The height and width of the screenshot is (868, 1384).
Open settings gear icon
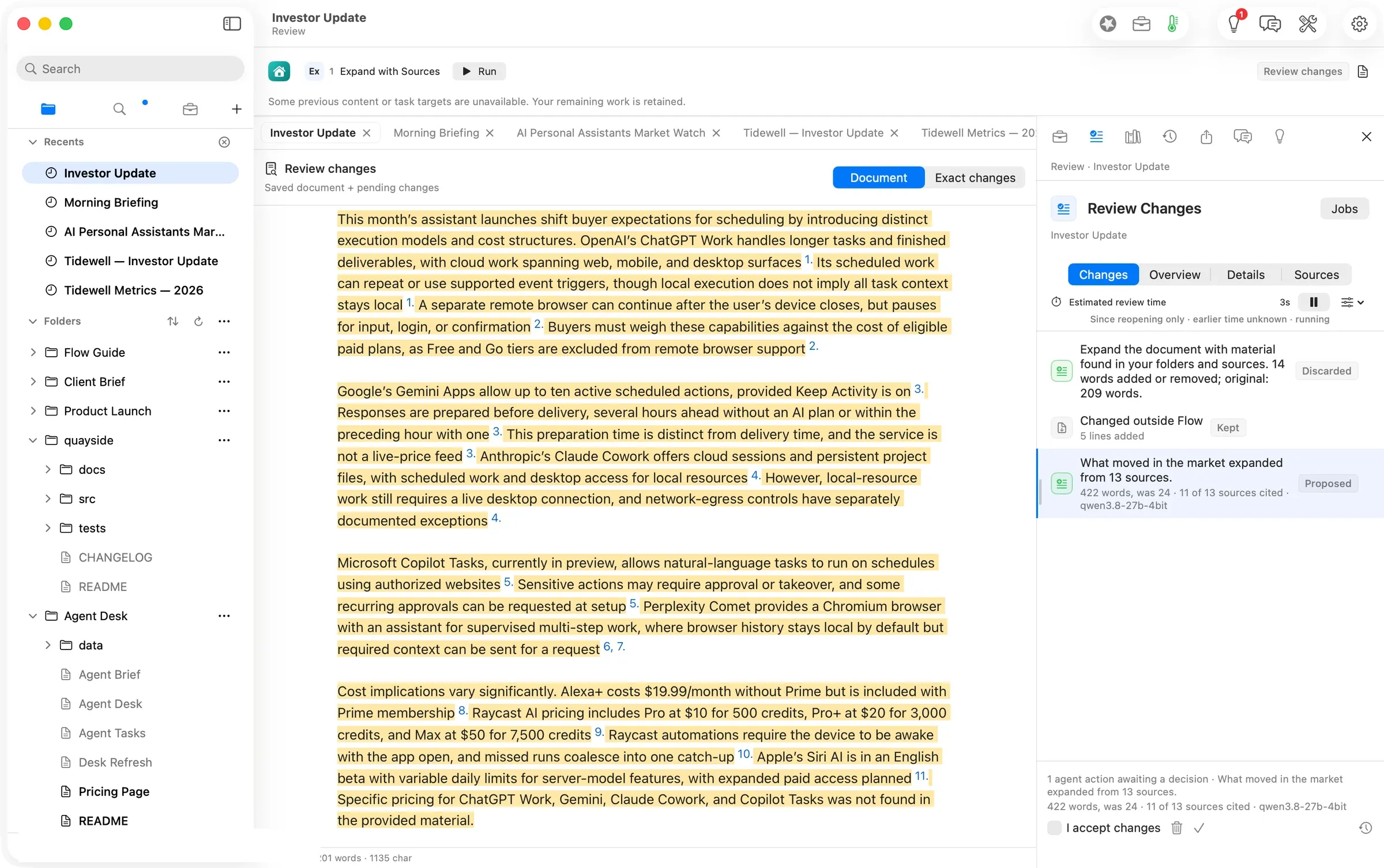click(1359, 24)
